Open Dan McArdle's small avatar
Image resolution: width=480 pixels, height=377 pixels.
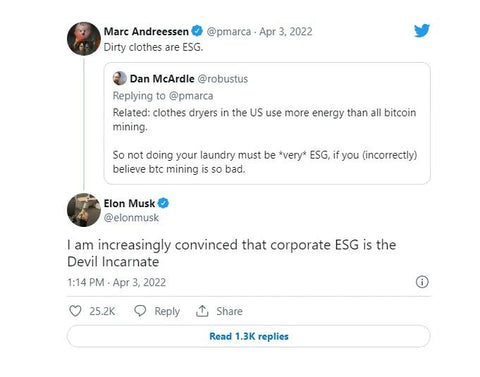(x=120, y=78)
